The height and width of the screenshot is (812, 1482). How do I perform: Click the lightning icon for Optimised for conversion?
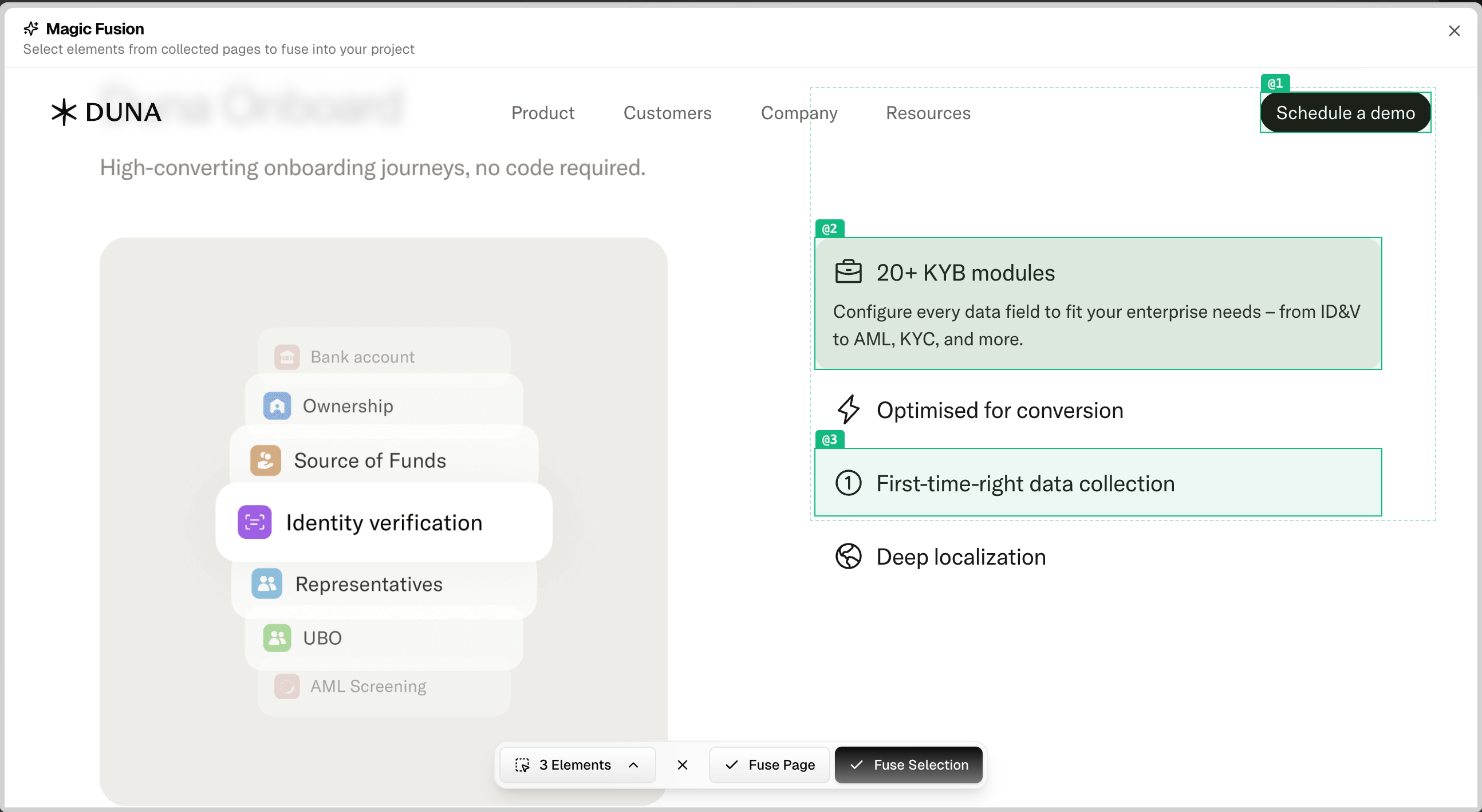(x=849, y=410)
